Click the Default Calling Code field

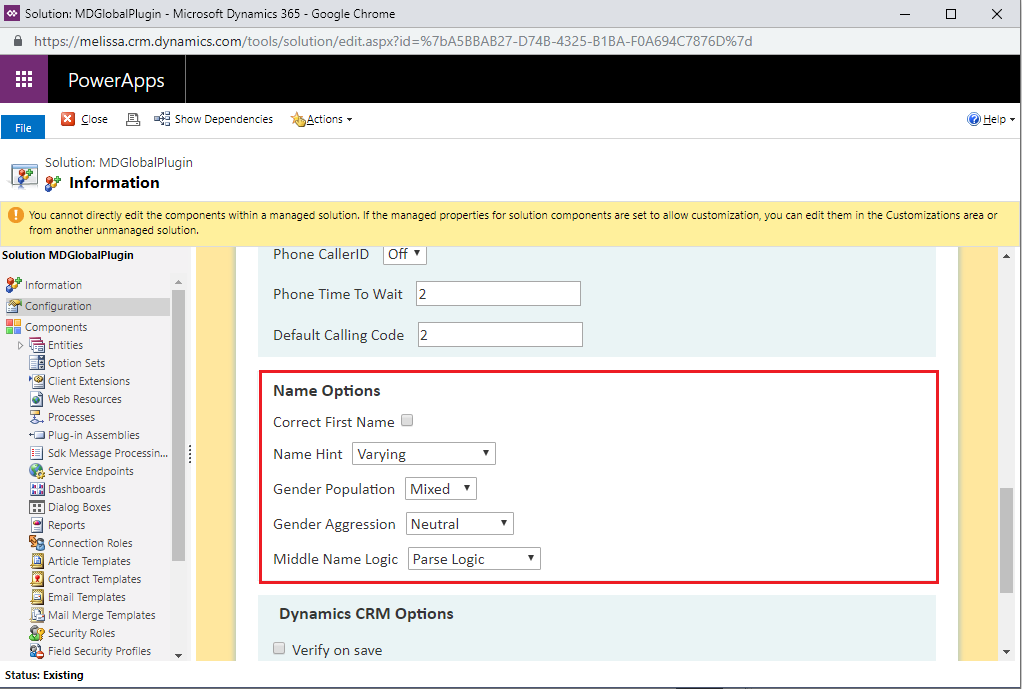(x=500, y=334)
